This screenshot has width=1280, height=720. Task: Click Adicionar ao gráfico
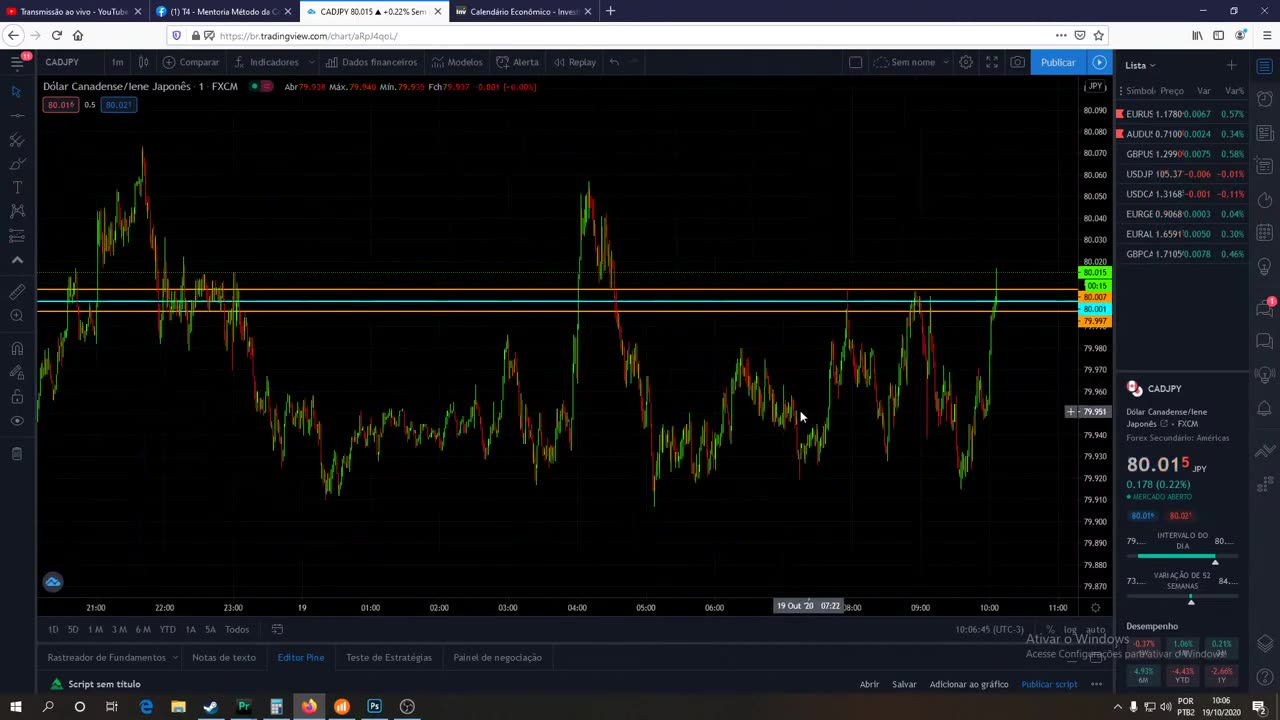tap(969, 684)
